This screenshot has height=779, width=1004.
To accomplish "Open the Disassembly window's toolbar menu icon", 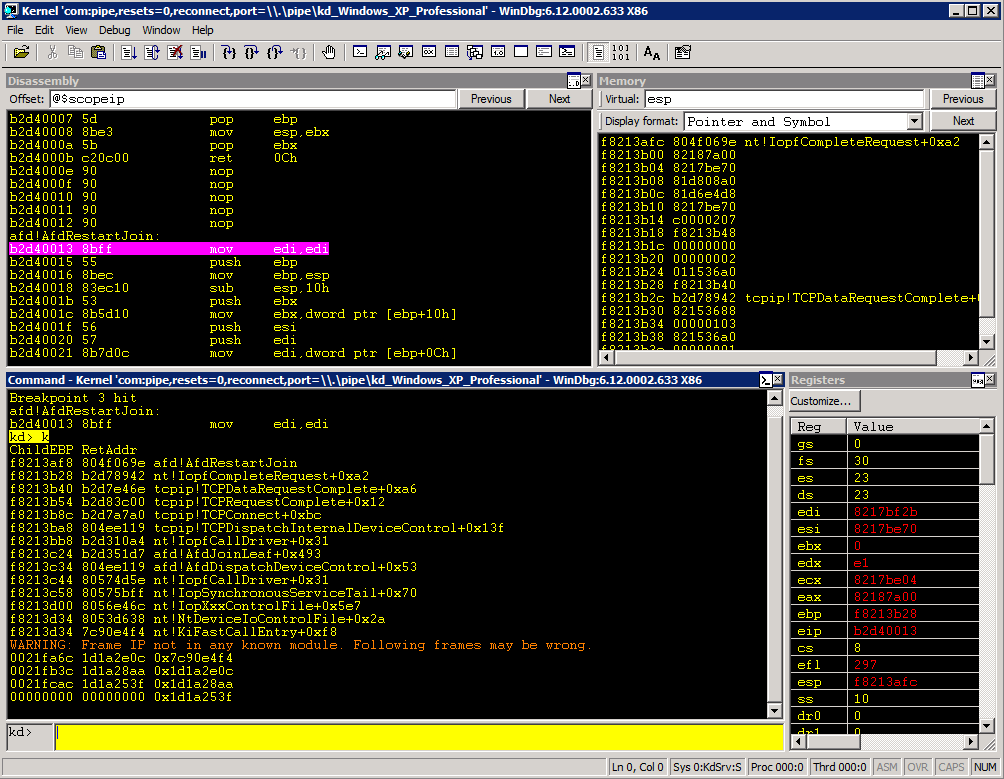I will click(x=574, y=81).
